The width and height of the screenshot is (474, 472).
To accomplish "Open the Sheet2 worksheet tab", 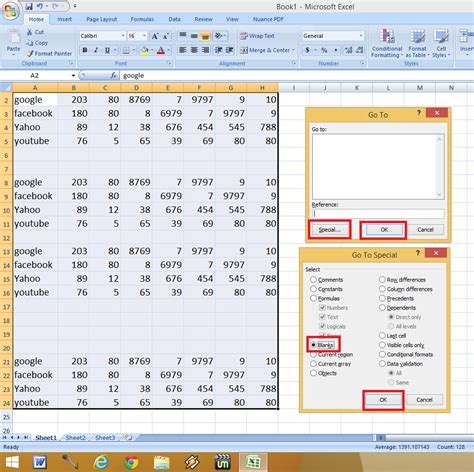I will coord(75,438).
